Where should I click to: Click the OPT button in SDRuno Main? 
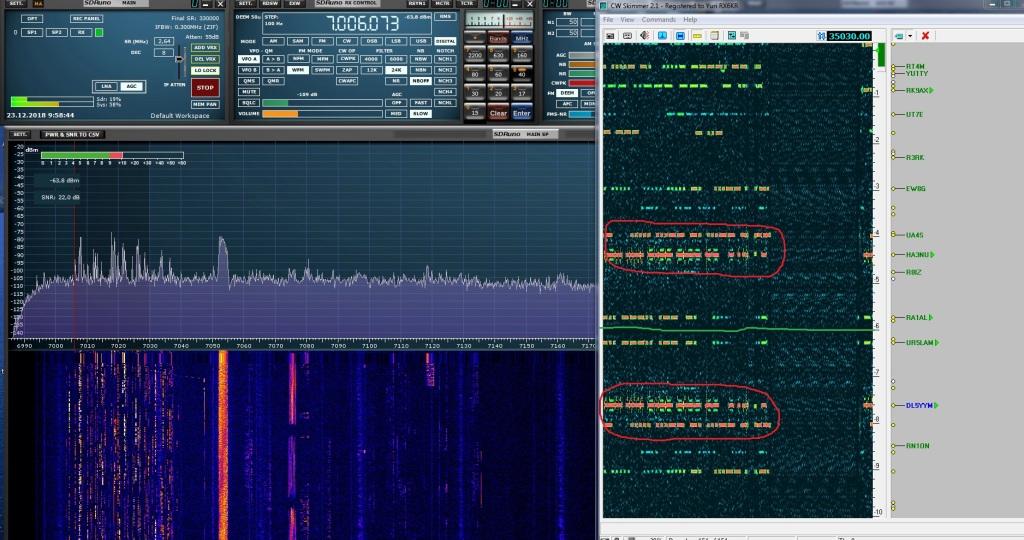click(x=32, y=19)
